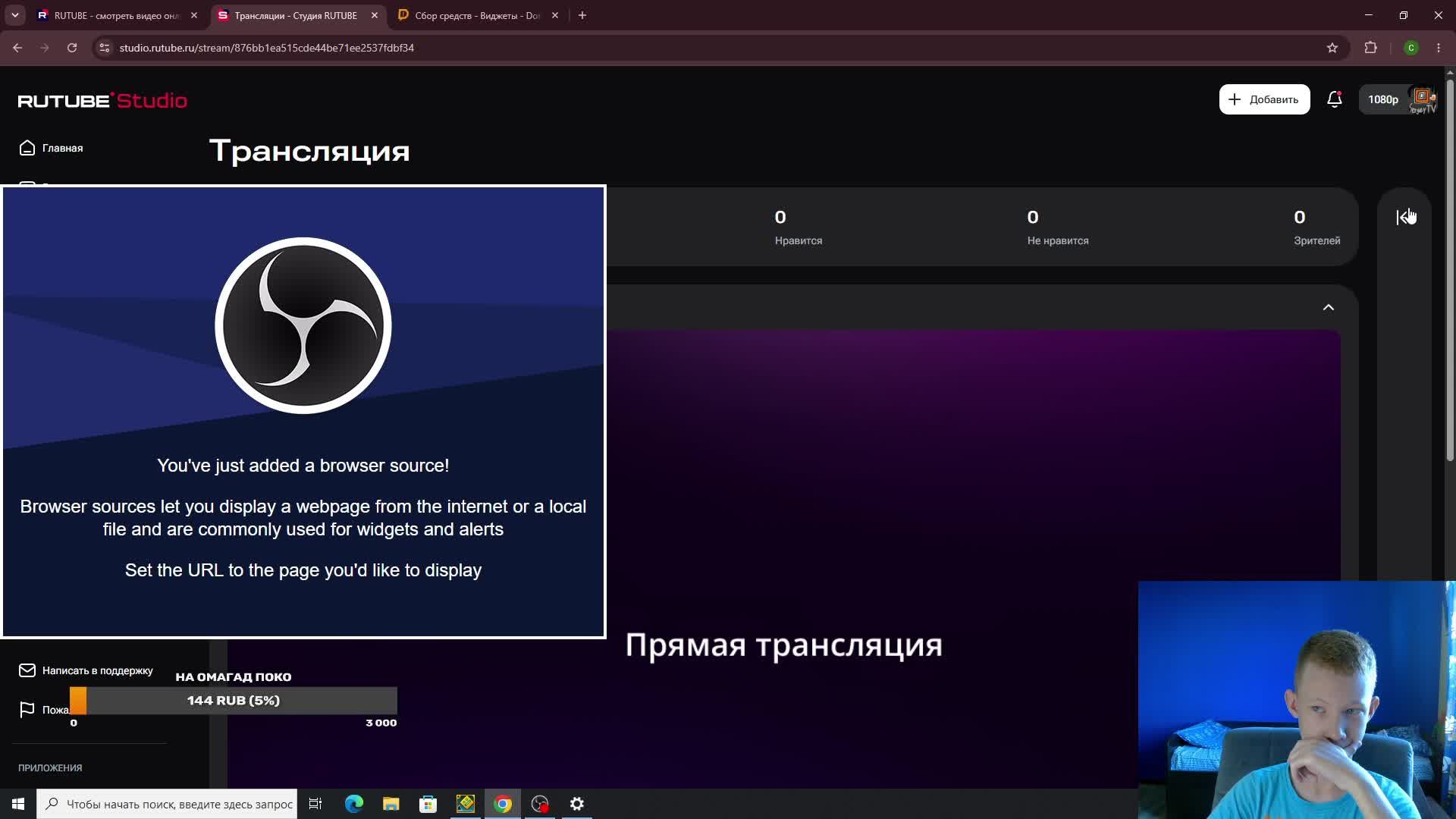Click the Добавить add button

pos(1264,99)
